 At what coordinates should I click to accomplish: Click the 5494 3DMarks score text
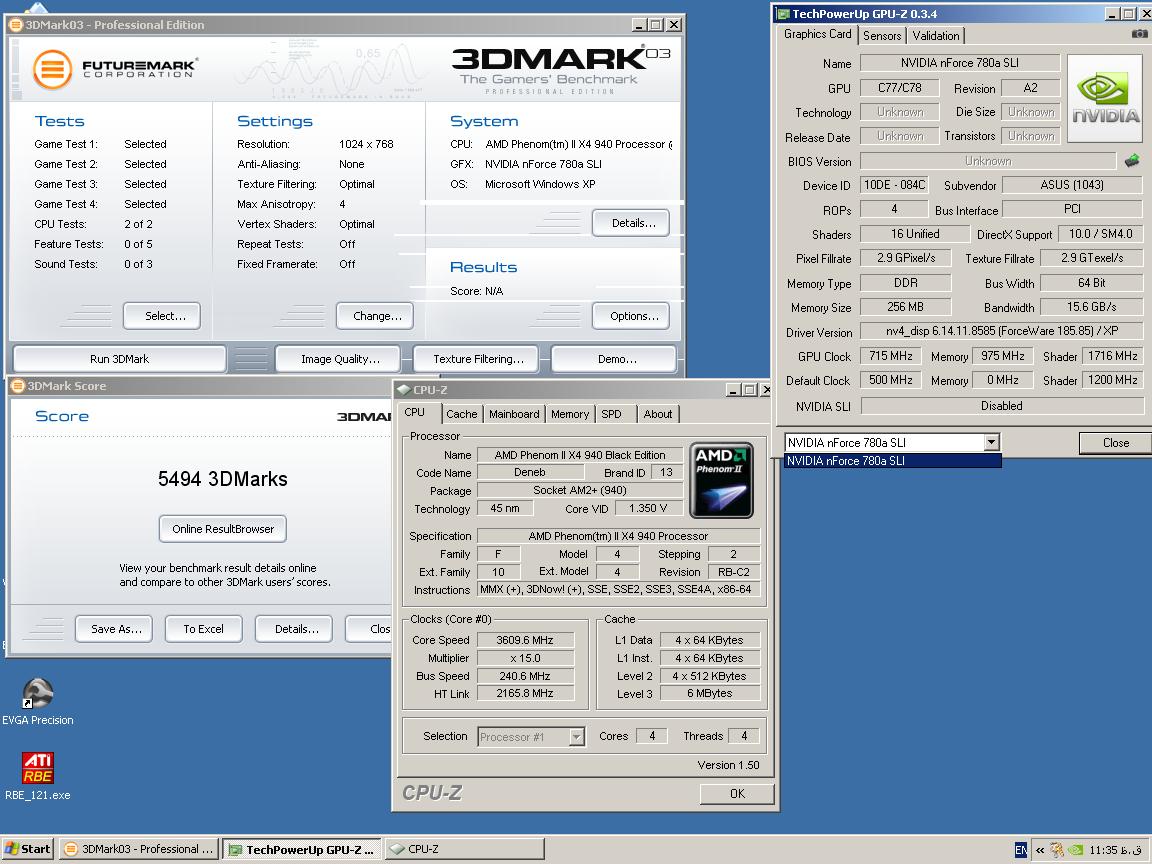click(223, 479)
